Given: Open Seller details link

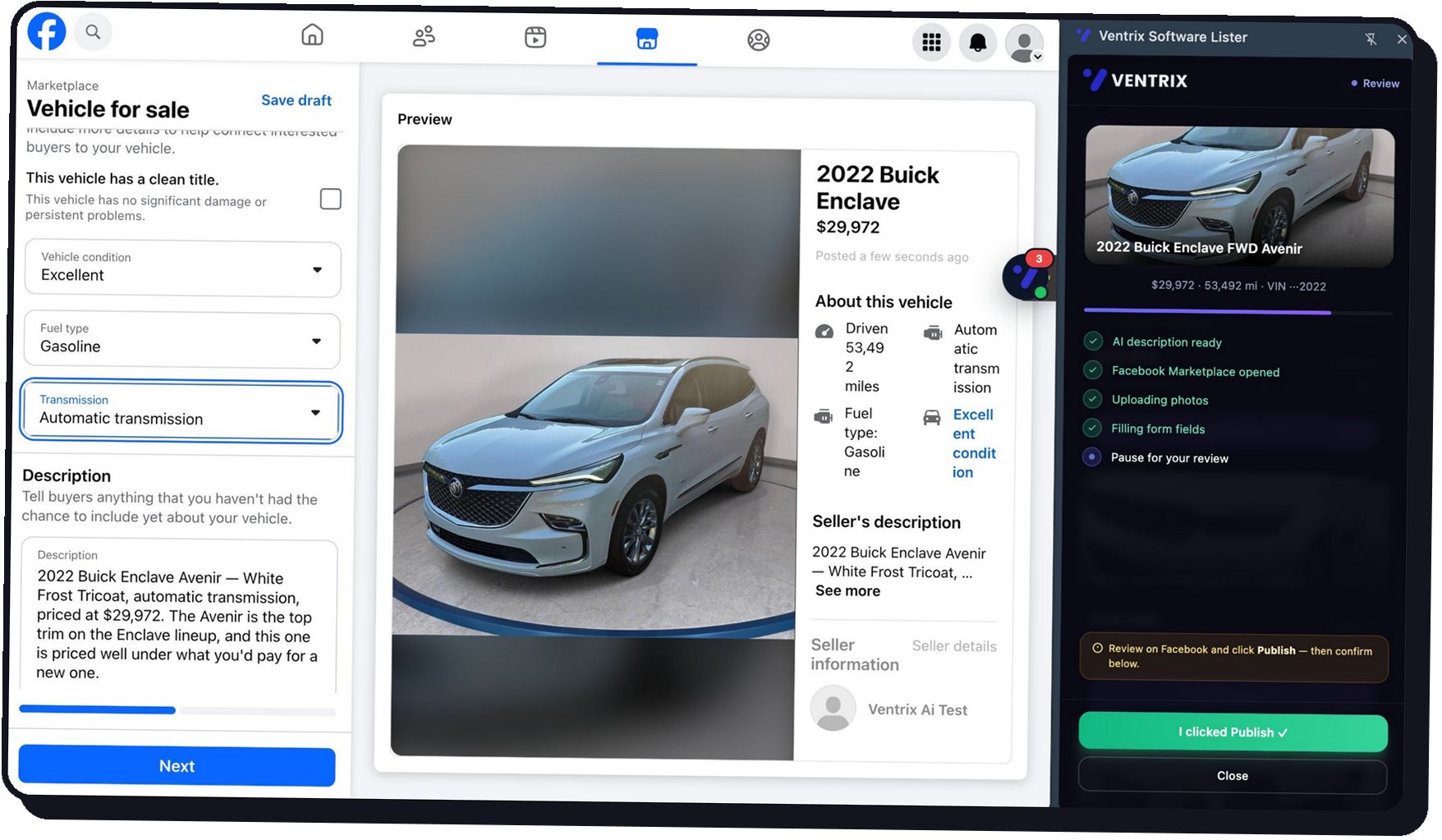Looking at the screenshot, I should pos(954,647).
